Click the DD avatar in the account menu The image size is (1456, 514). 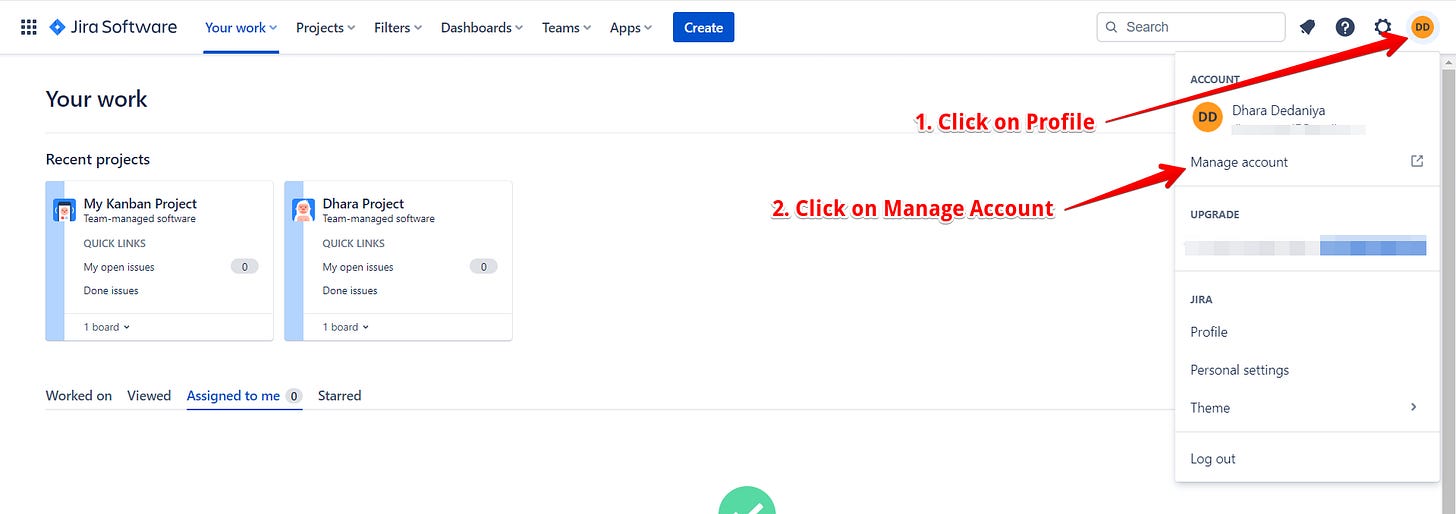tap(1208, 117)
